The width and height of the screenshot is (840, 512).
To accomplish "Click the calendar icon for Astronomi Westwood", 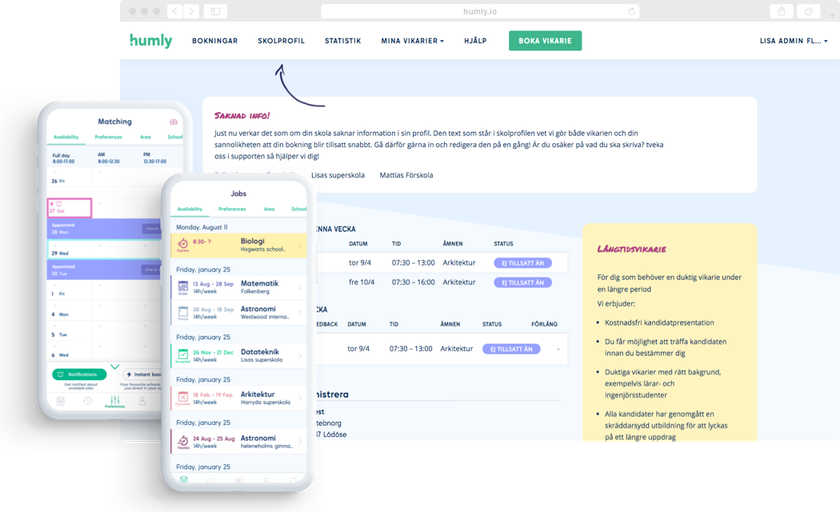I will [183, 313].
